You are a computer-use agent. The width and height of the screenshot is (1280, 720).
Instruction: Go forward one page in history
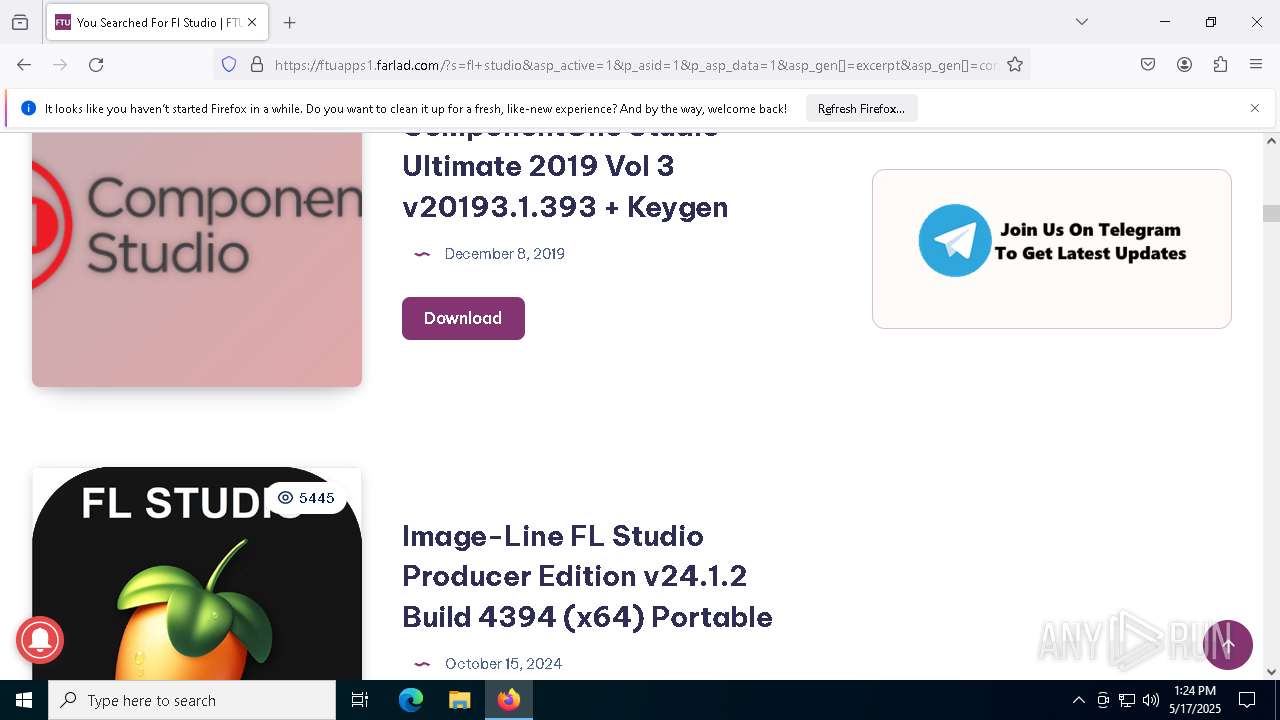60,65
